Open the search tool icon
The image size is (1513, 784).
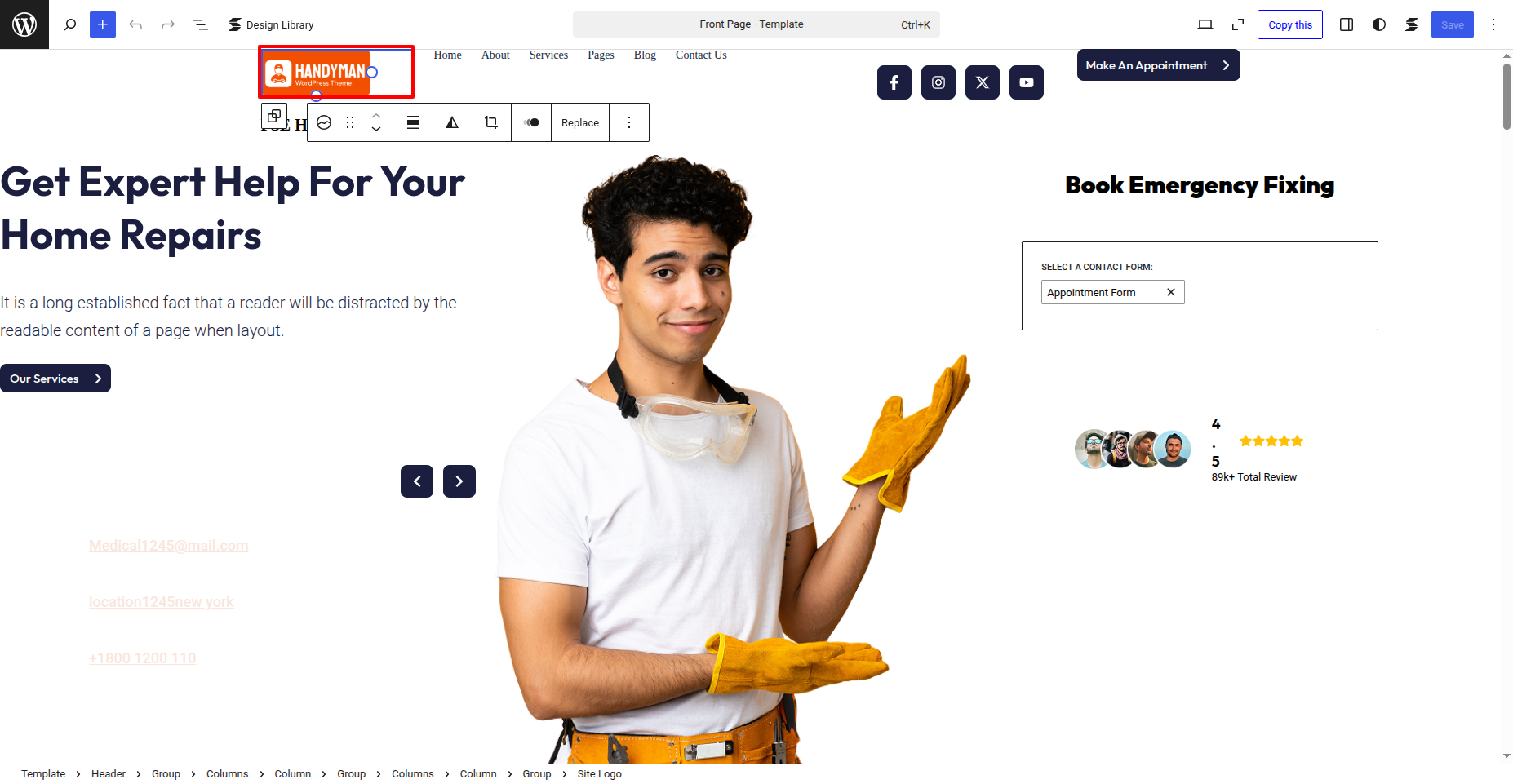tap(70, 24)
